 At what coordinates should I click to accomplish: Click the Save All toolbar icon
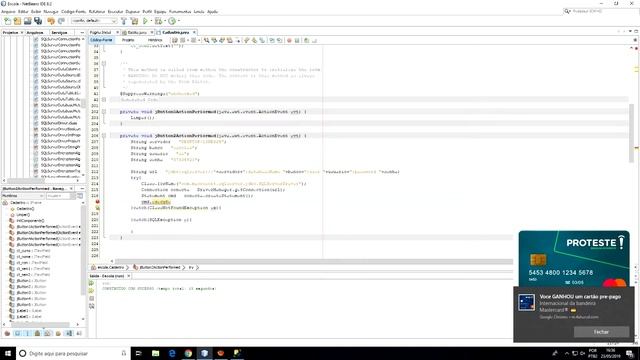(x=38, y=21)
